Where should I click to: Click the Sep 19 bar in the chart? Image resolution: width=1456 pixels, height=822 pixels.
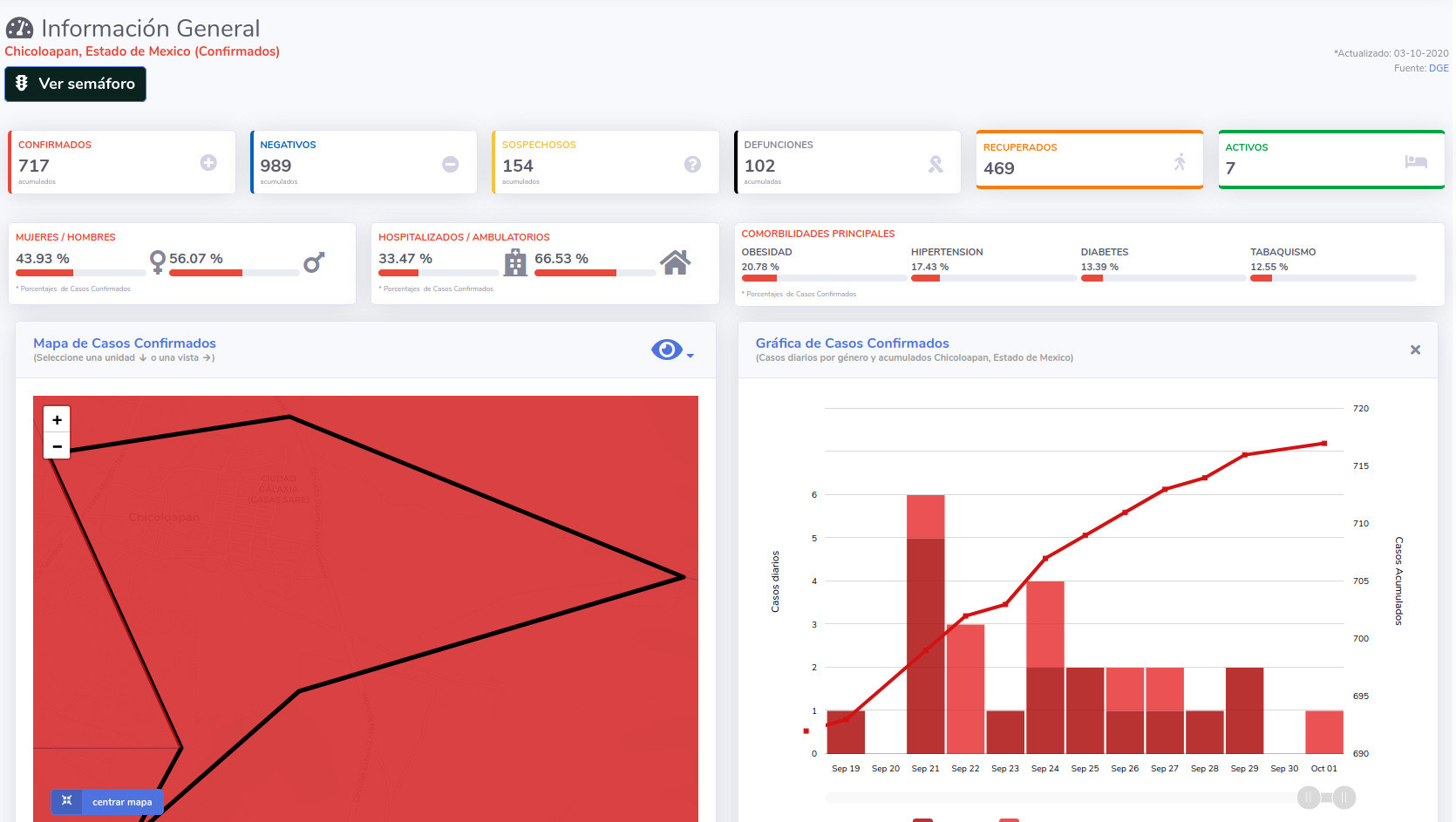pos(846,732)
